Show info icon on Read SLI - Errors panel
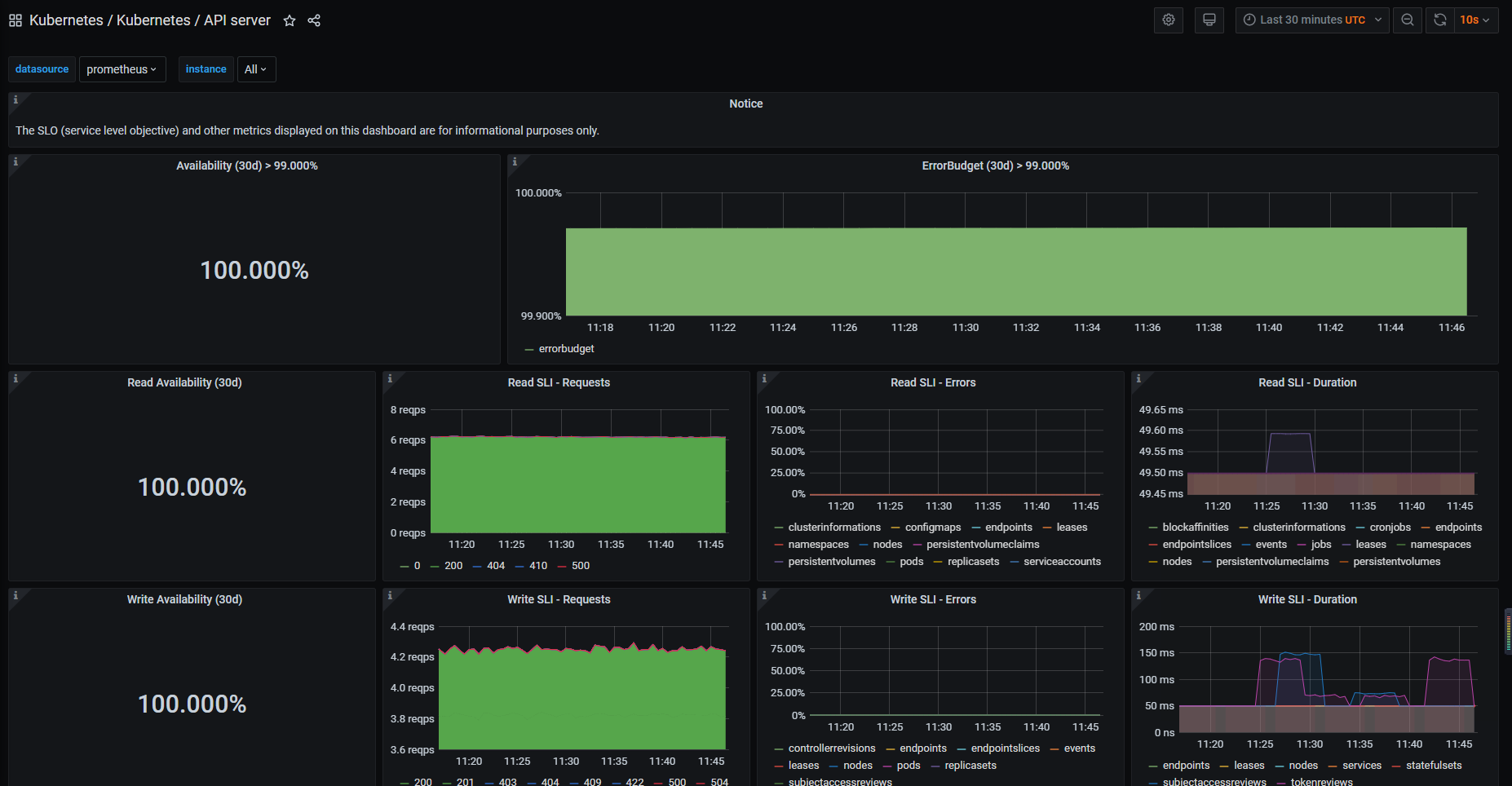The height and width of the screenshot is (786, 1512). (x=764, y=378)
